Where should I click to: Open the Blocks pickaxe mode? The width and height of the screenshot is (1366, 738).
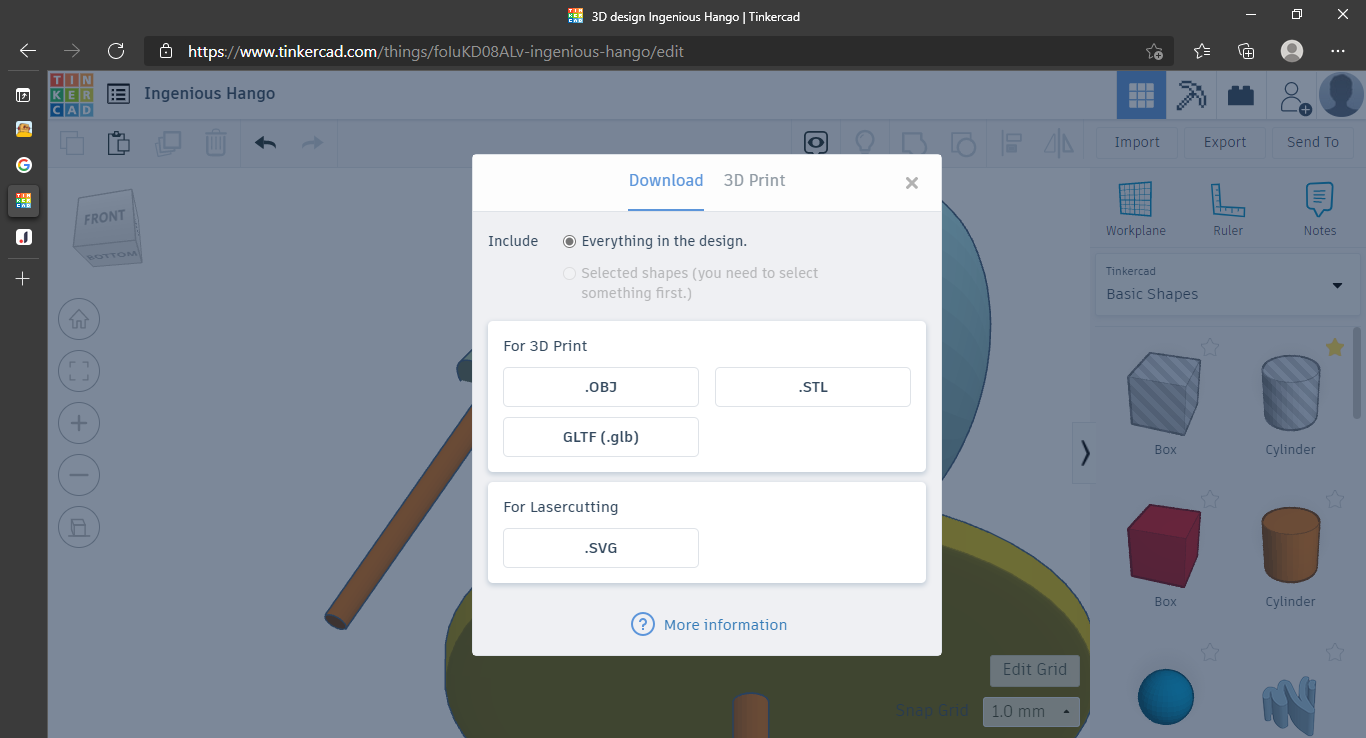[x=1191, y=95]
